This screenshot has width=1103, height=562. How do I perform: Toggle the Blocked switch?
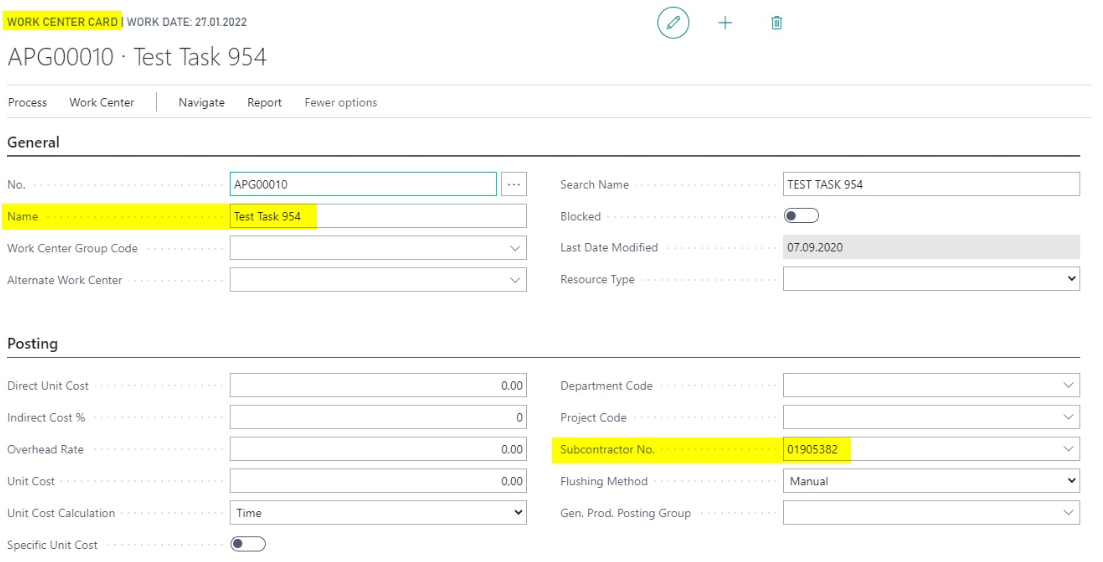tap(801, 216)
